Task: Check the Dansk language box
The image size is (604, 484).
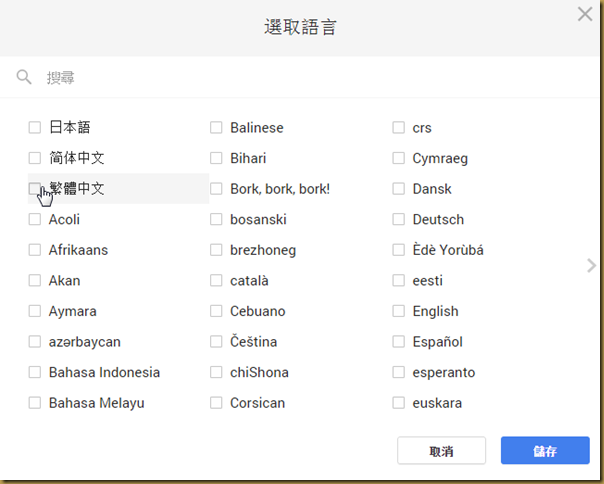Action: coord(399,189)
